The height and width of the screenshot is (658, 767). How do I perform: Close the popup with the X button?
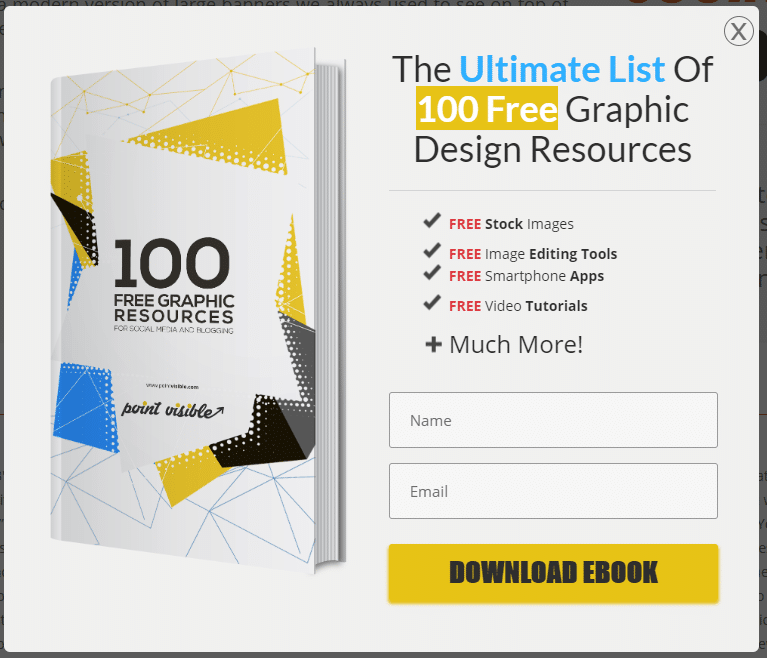coord(738,31)
